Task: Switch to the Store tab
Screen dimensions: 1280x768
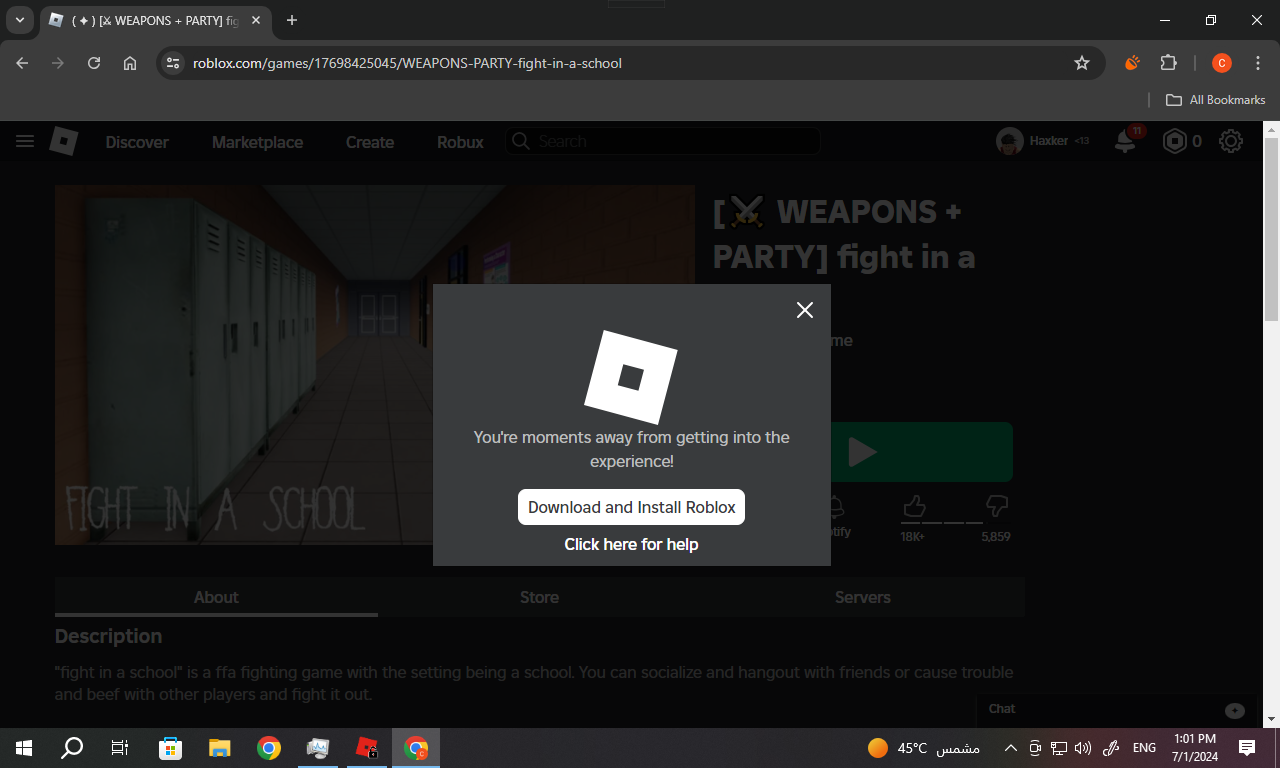Action: 539,597
